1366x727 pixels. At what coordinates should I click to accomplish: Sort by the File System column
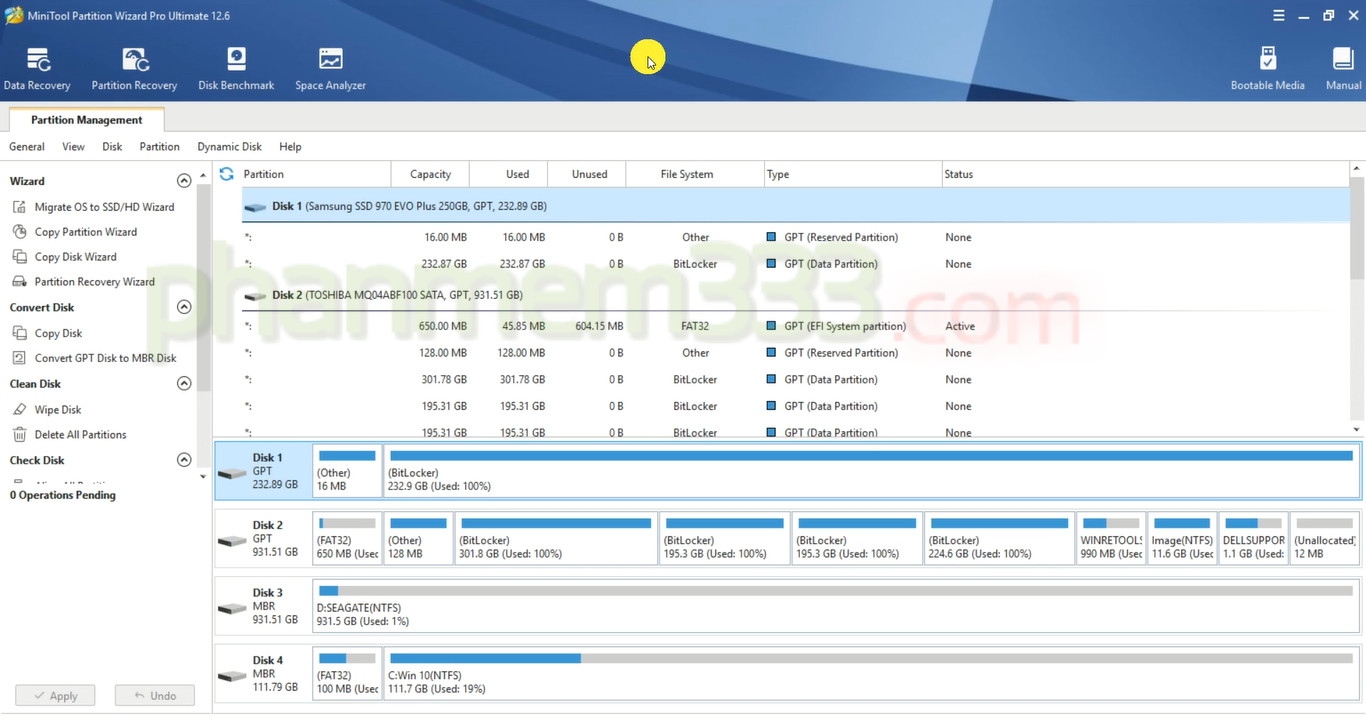(695, 174)
